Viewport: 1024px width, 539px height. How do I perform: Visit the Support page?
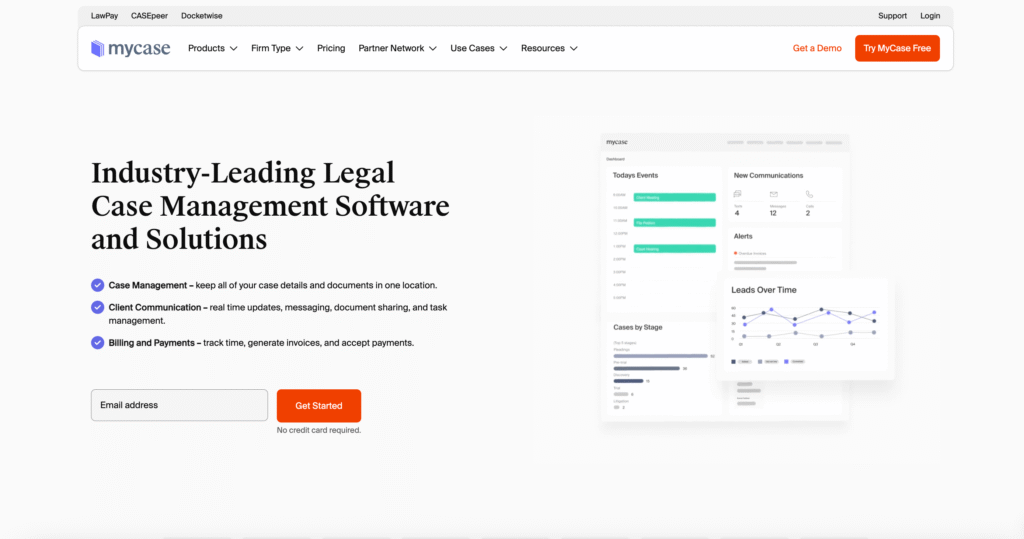tap(892, 16)
